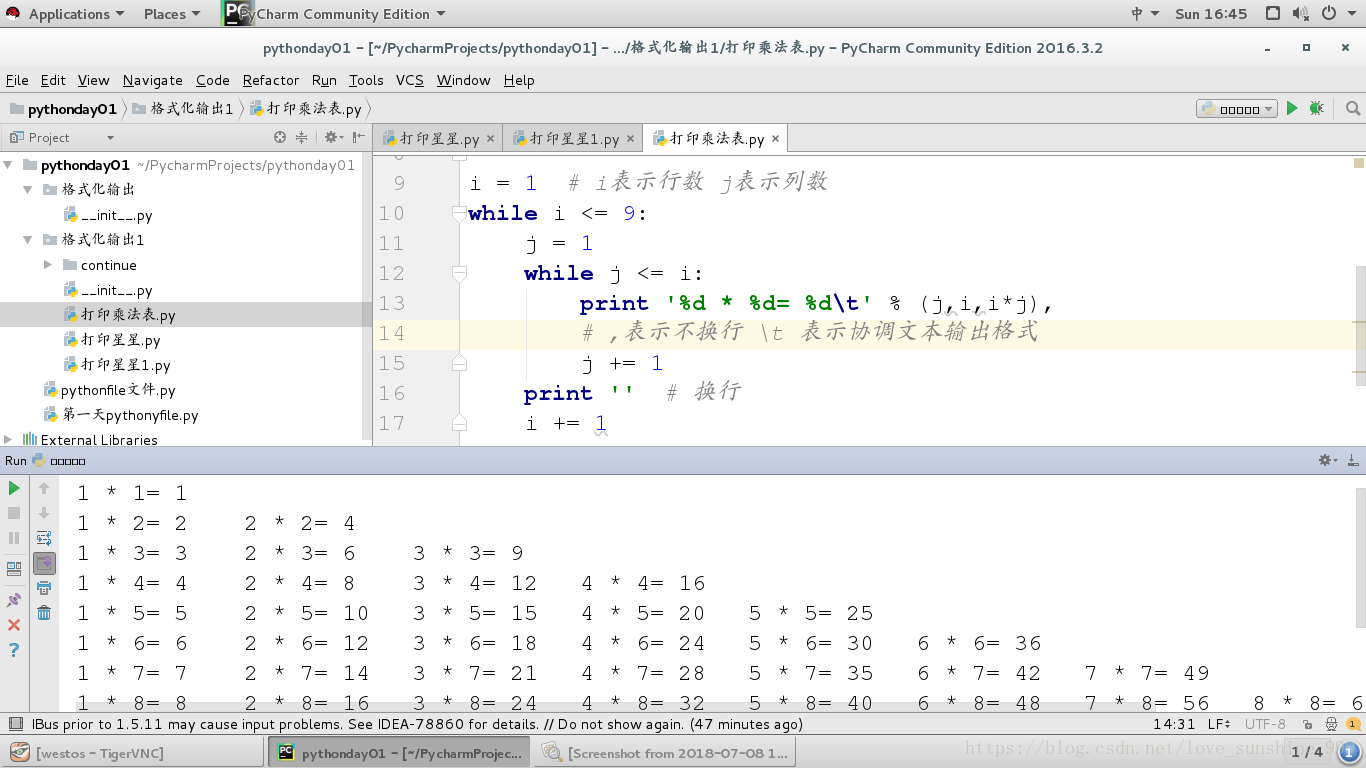This screenshot has height=768, width=1366.
Task: Open the Navigate menu
Action: pos(153,80)
